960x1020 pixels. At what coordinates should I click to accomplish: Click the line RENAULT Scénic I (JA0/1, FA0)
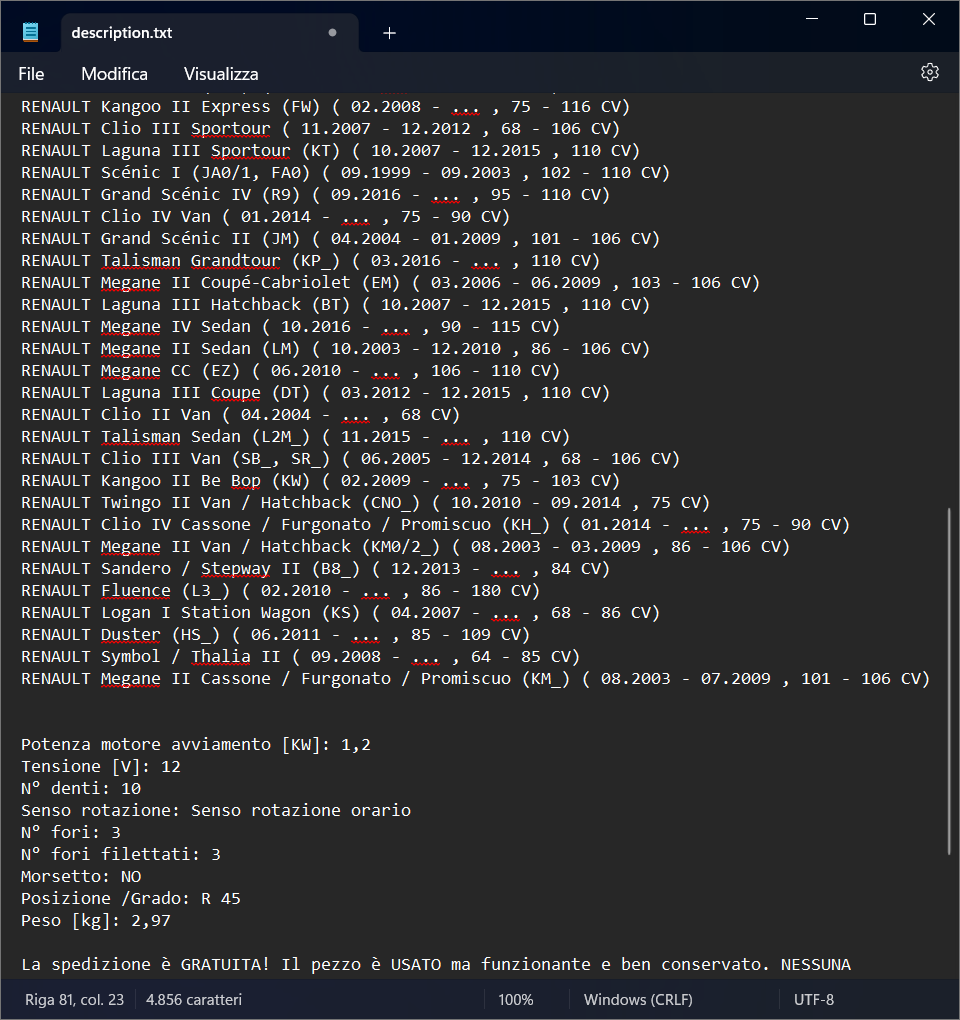345,173
